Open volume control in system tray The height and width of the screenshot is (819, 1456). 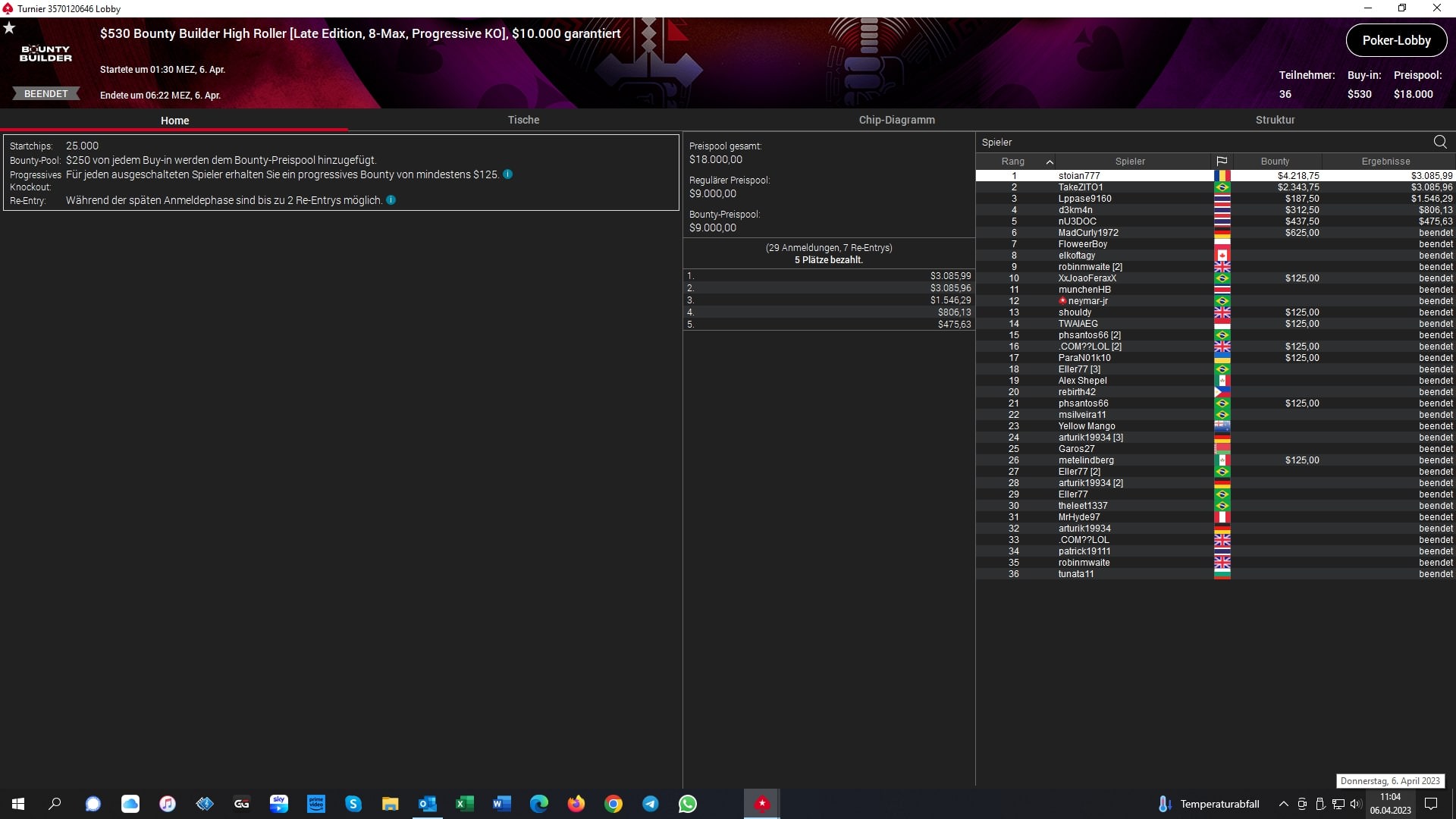coord(1355,804)
